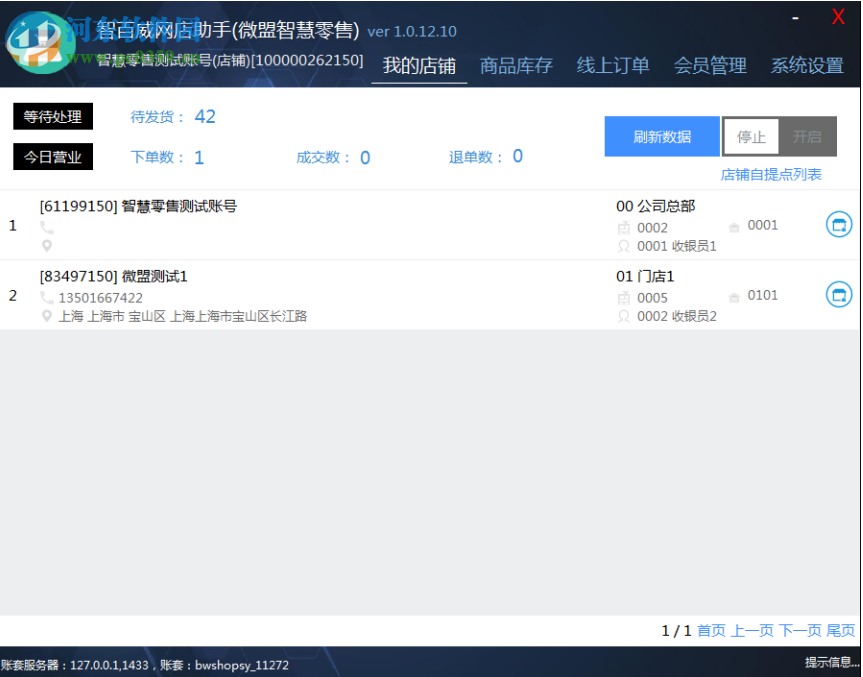
Task: Click the location pin icon in row 1
Action: pyautogui.click(x=46, y=244)
